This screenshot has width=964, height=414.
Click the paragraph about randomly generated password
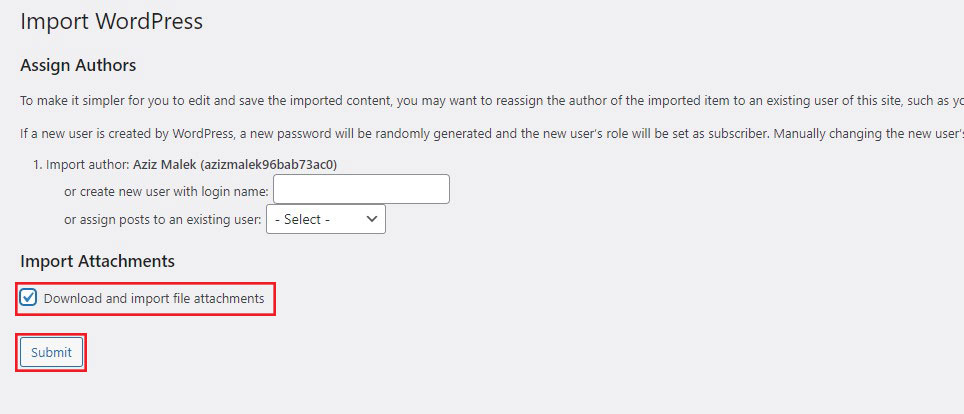[492, 133]
